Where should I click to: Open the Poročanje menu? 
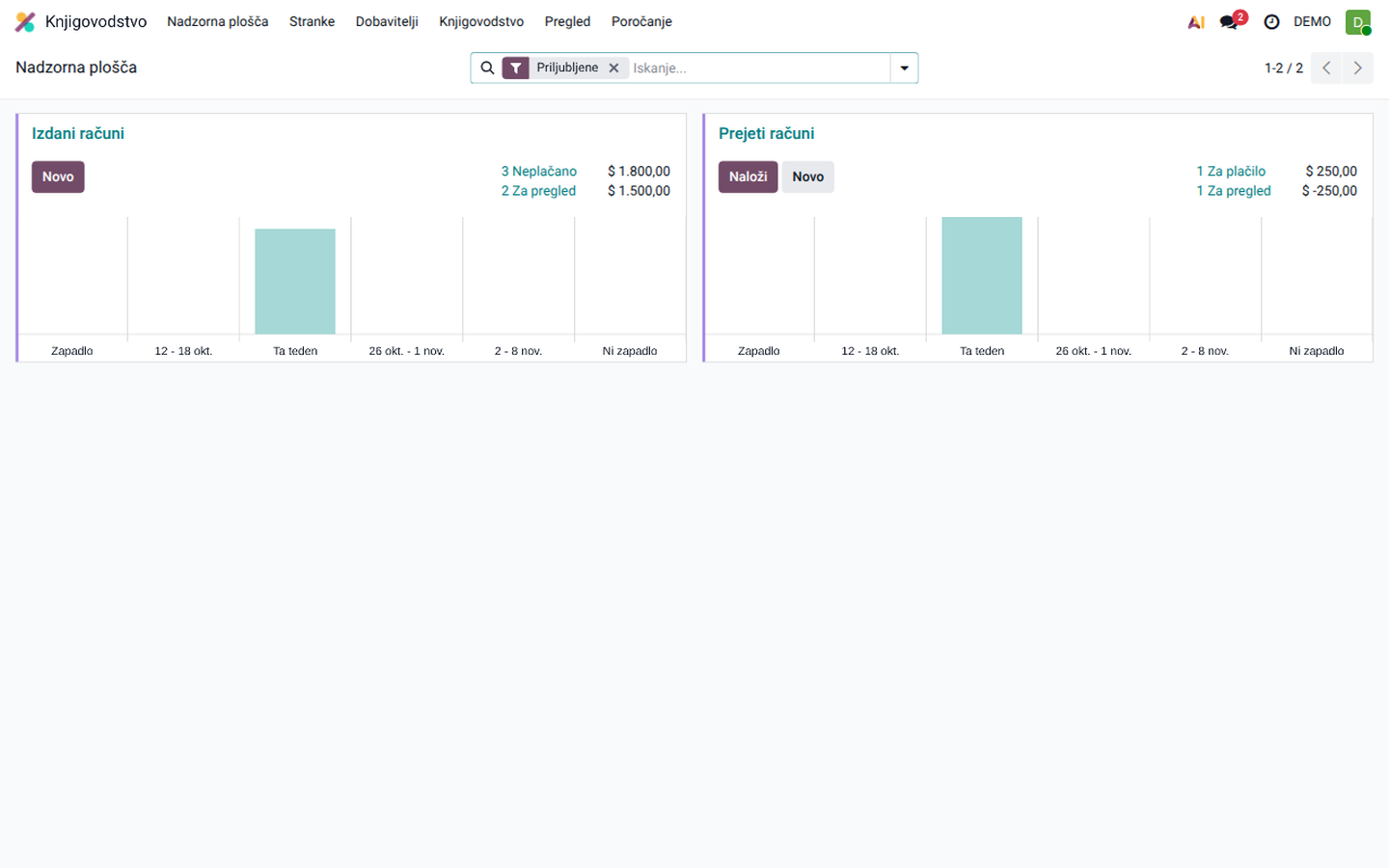coord(641,21)
